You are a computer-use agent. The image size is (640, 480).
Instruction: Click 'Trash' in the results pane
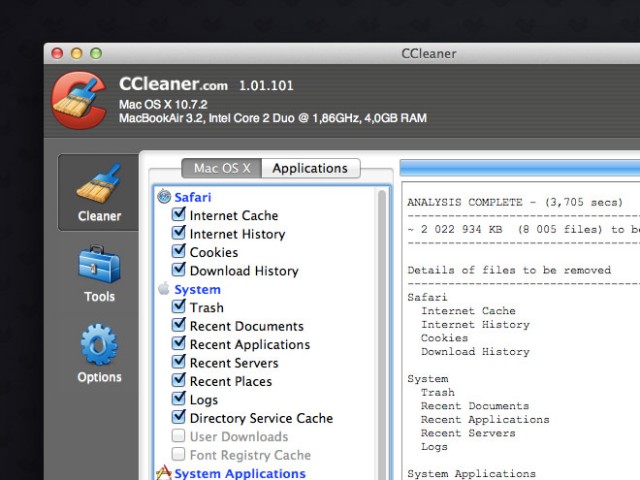pyautogui.click(x=438, y=392)
